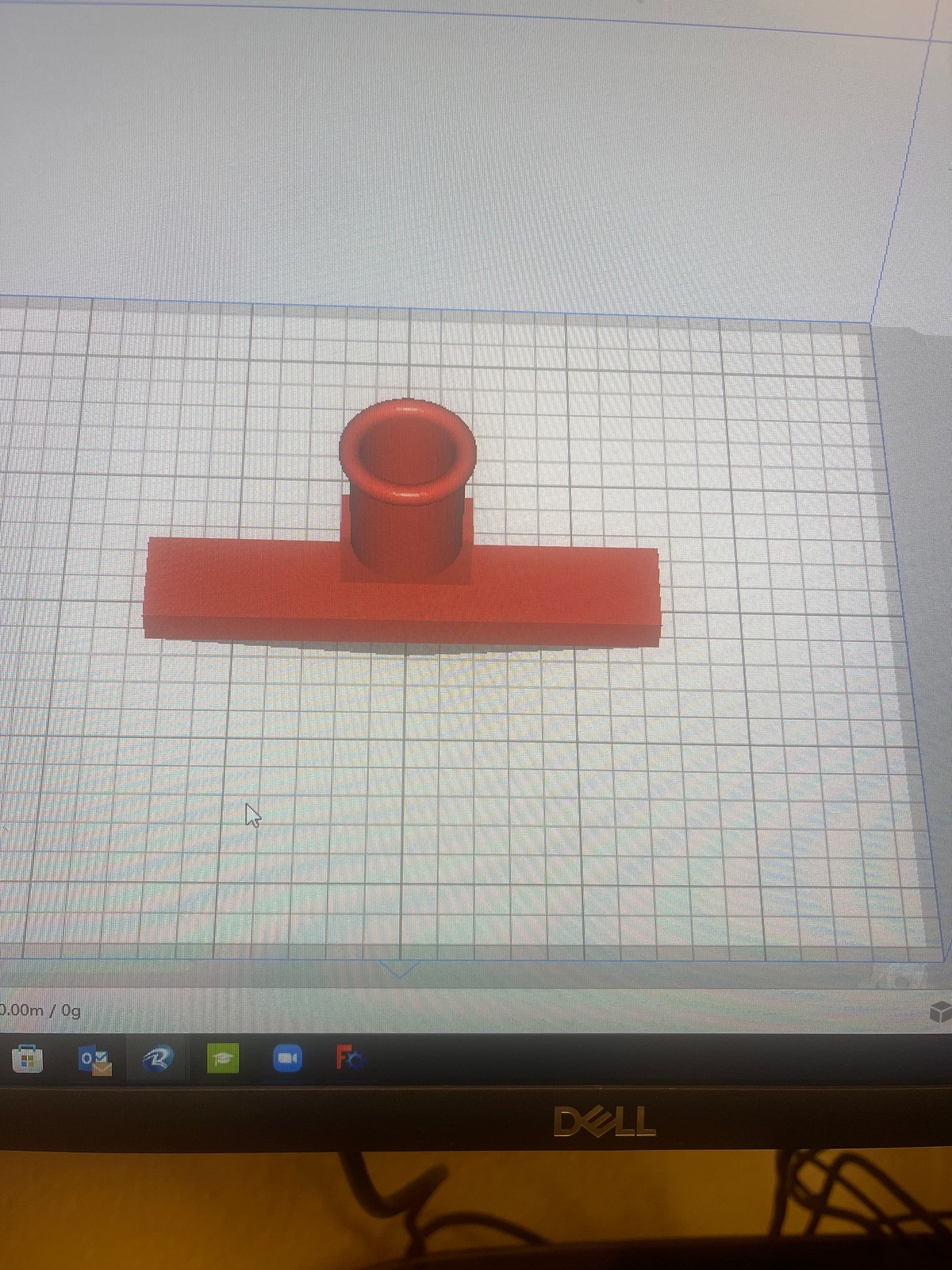Image resolution: width=952 pixels, height=1270 pixels.
Task: Click the empty taskbar space right of icons
Action: [635, 1060]
